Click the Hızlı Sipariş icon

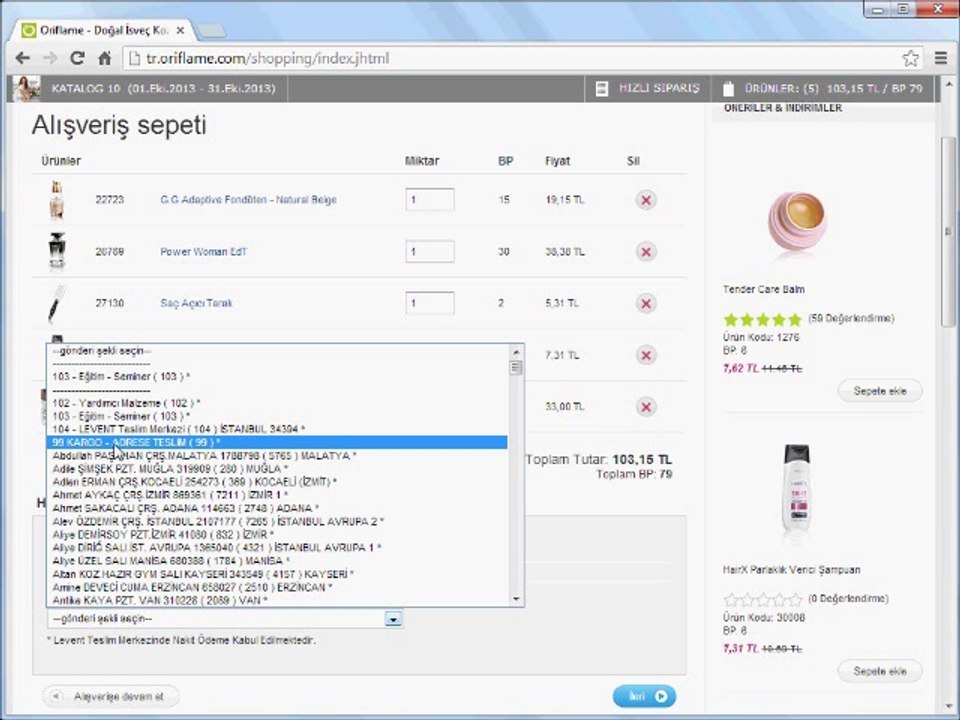click(x=602, y=89)
